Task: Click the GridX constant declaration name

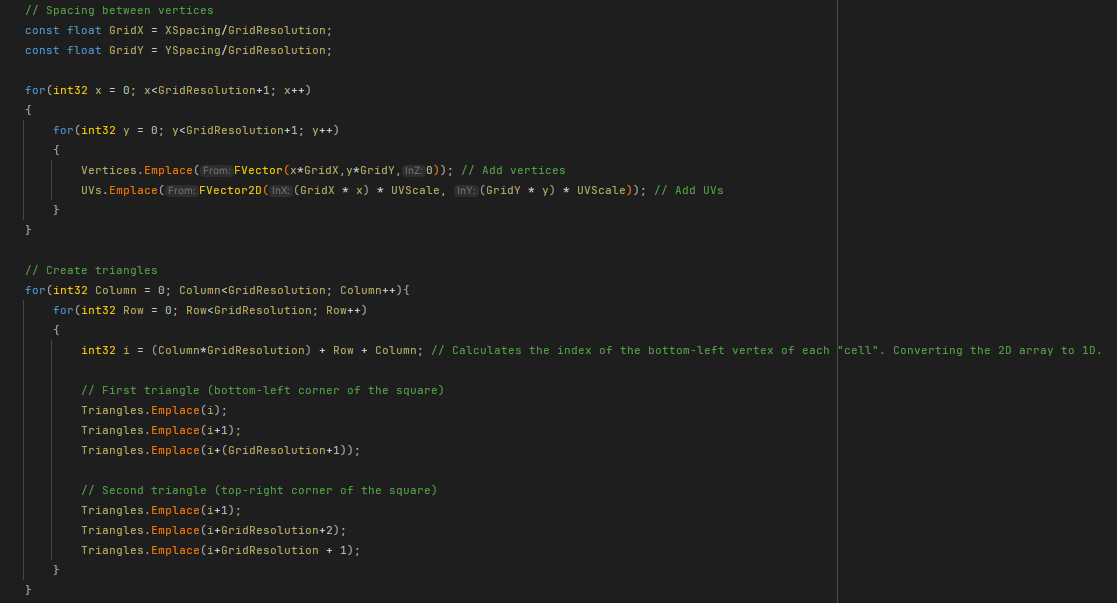Action: point(126,30)
